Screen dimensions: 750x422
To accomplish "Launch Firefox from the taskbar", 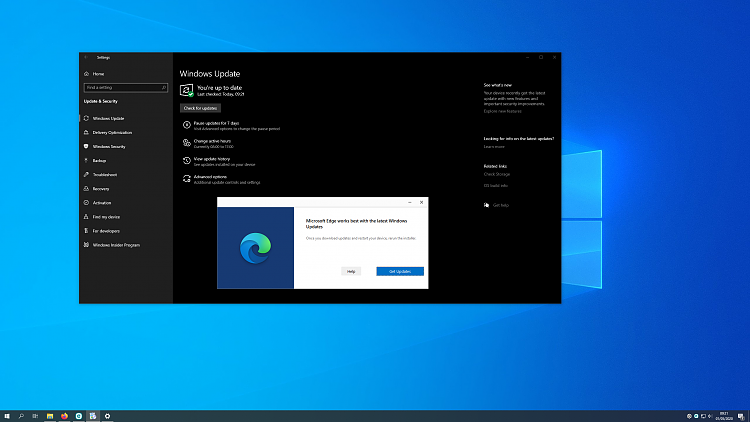I will point(64,416).
